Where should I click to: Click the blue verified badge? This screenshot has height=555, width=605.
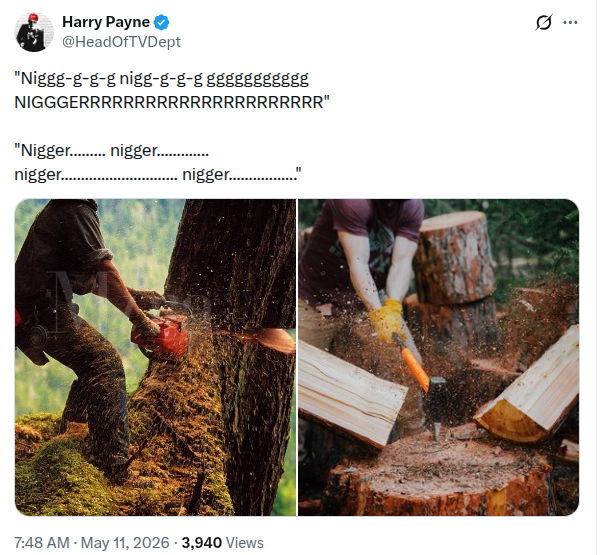161,22
